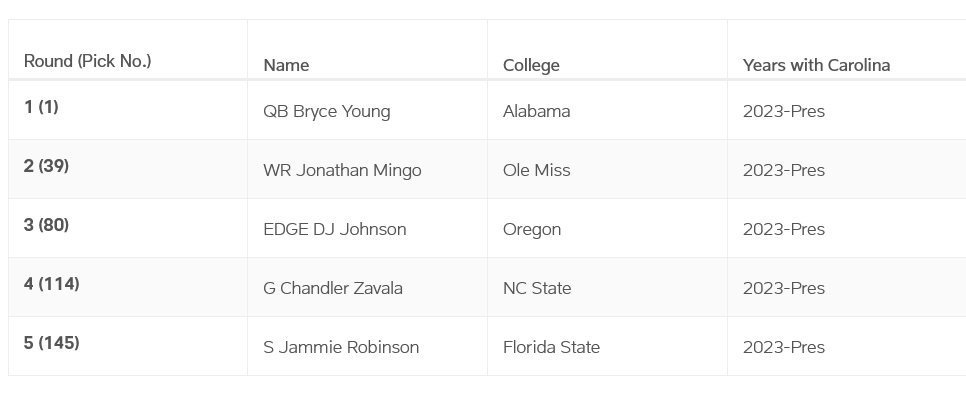Select the QB Bryce Young cell
The height and width of the screenshot is (403, 966).
tap(327, 111)
